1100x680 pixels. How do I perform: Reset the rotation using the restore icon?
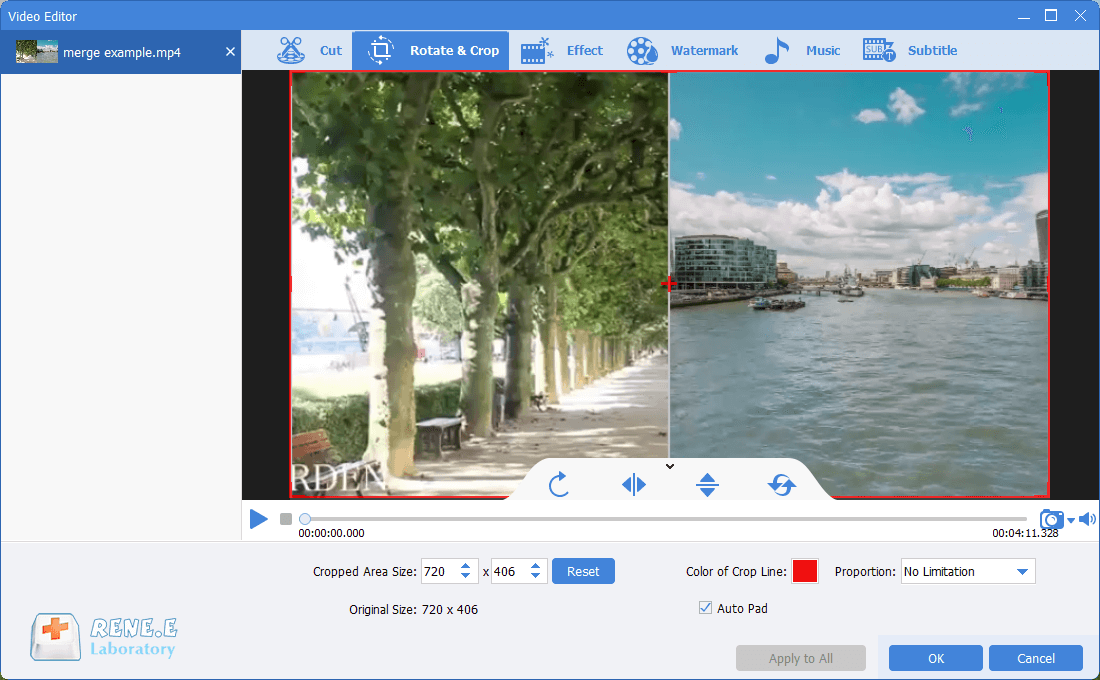(781, 484)
